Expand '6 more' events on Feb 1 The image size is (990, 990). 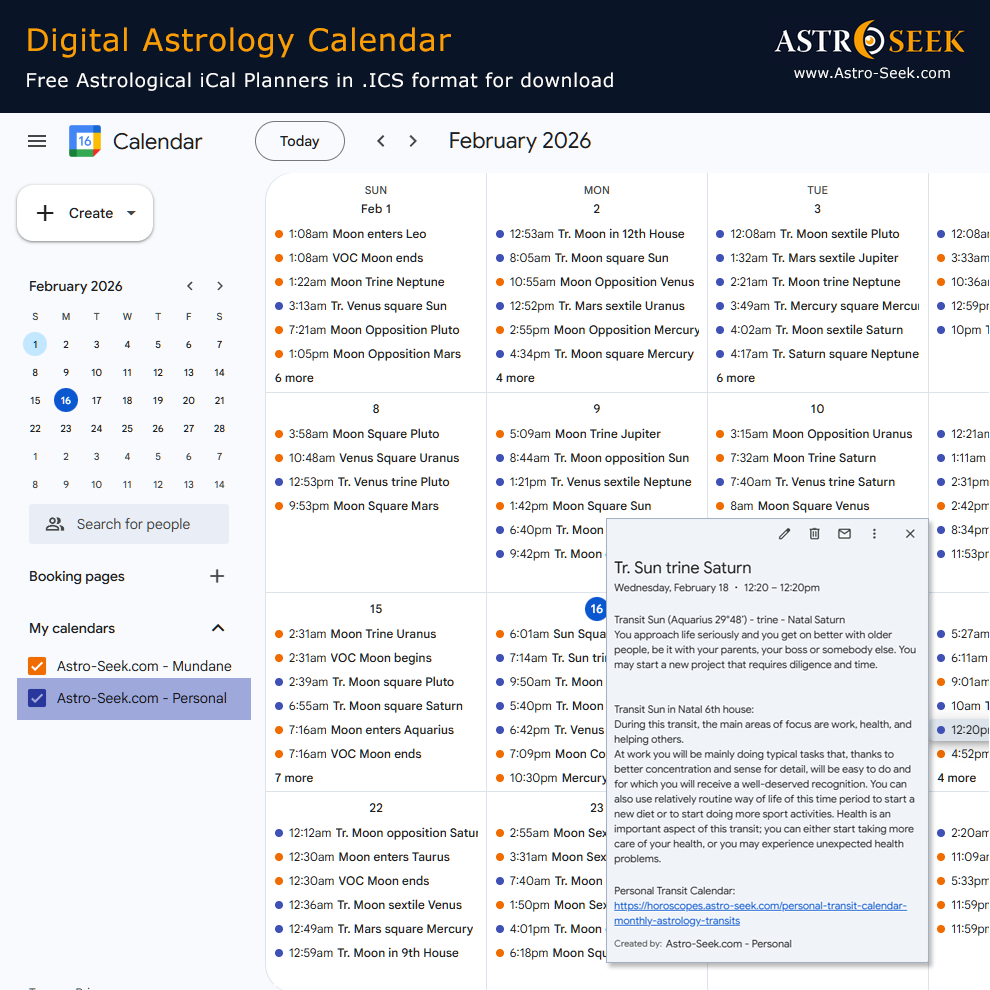tap(294, 378)
